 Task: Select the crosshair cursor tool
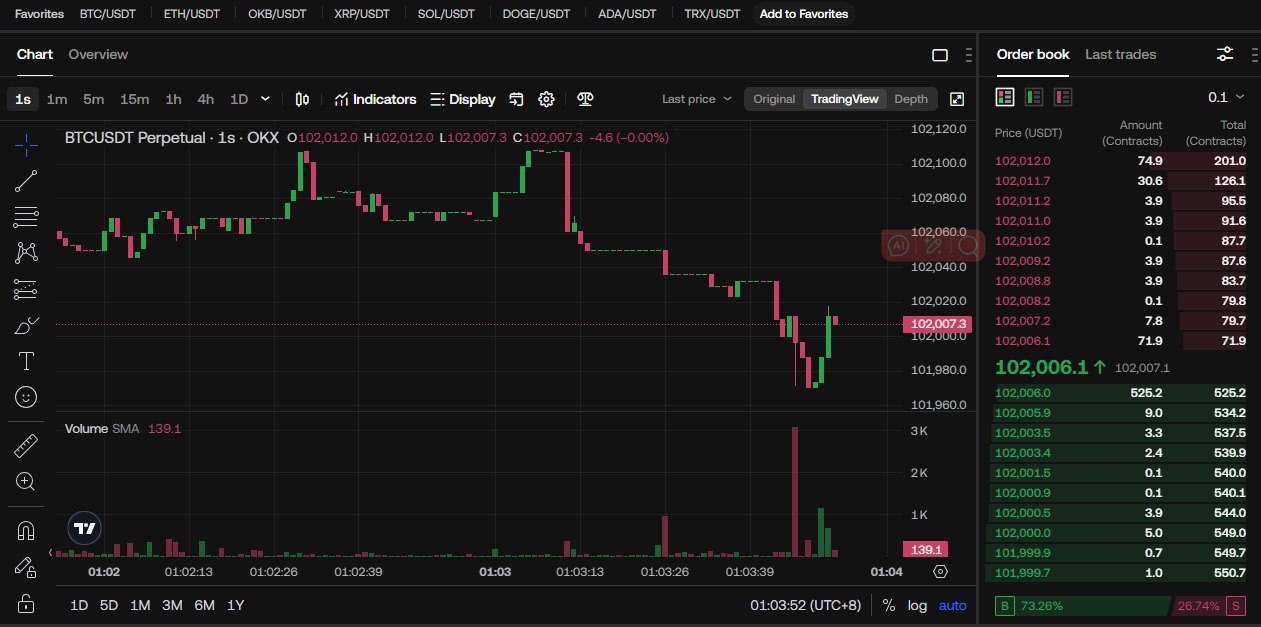pos(27,145)
